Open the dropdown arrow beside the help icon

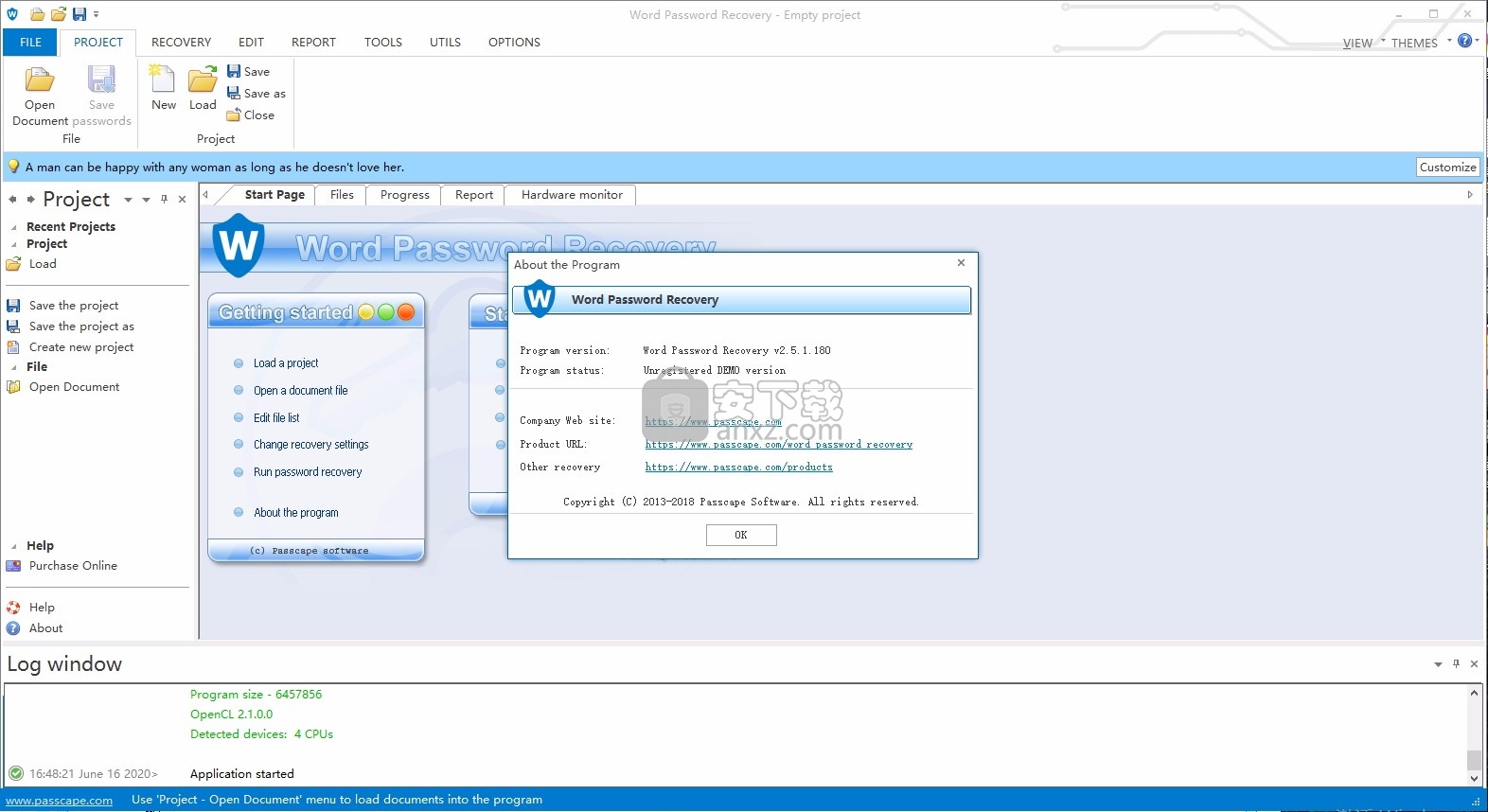pos(1477,41)
